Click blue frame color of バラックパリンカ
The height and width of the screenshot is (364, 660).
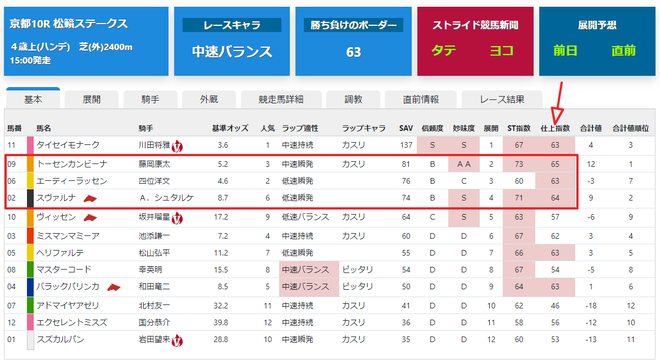tap(30, 287)
